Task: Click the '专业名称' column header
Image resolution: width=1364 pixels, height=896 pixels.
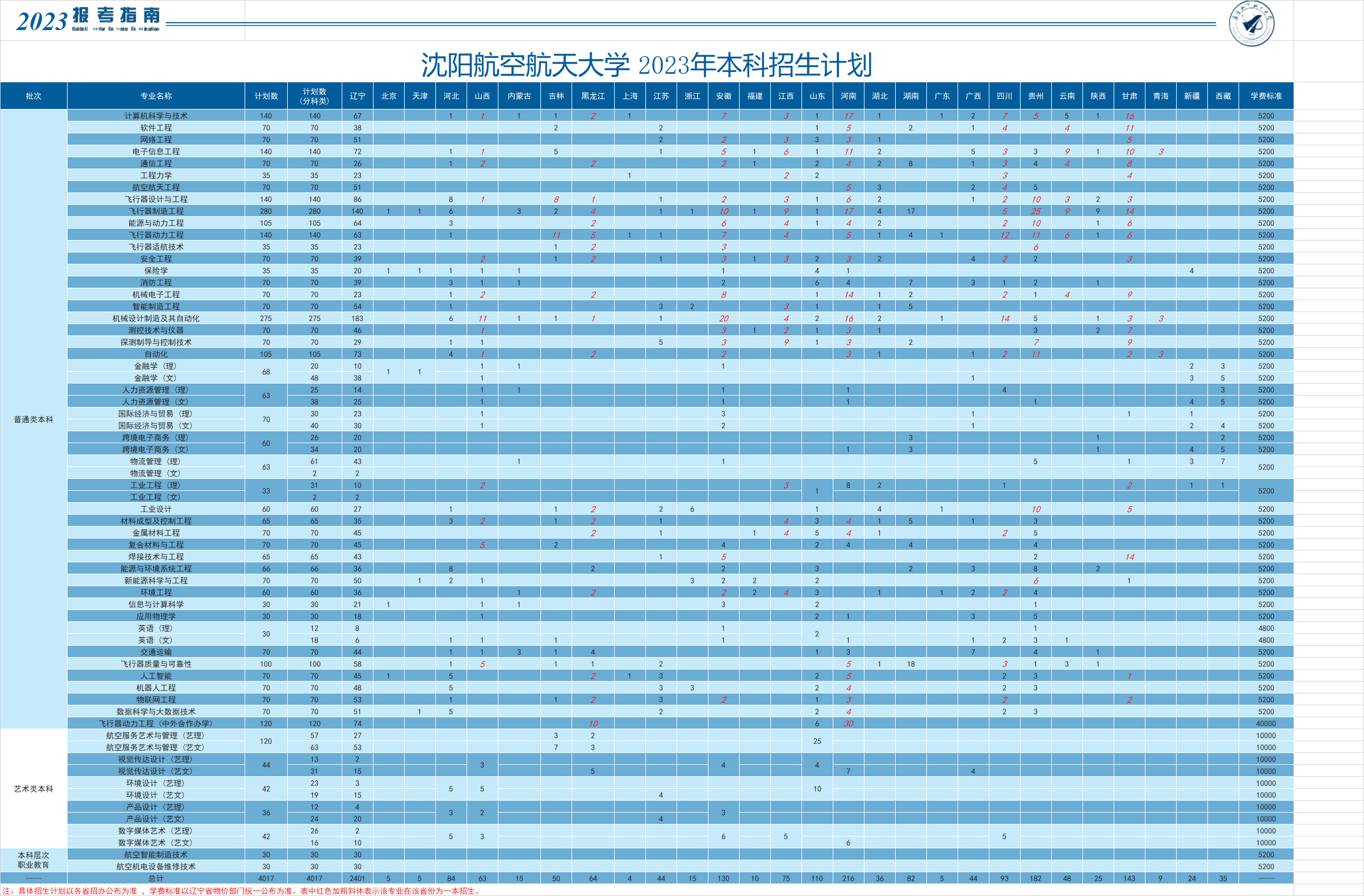Action: [156, 96]
